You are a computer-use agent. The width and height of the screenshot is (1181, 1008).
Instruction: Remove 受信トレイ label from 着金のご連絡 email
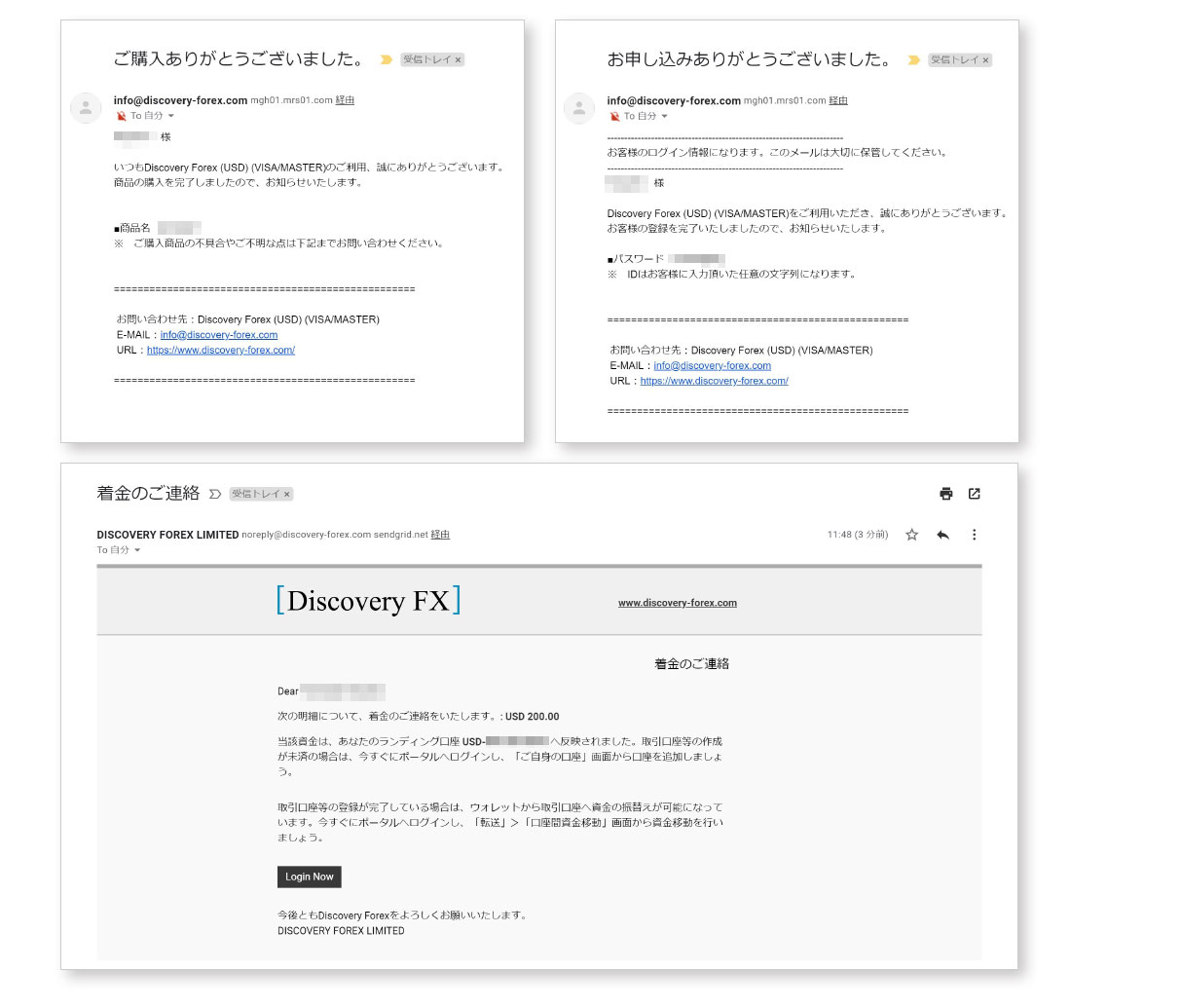pos(287,494)
